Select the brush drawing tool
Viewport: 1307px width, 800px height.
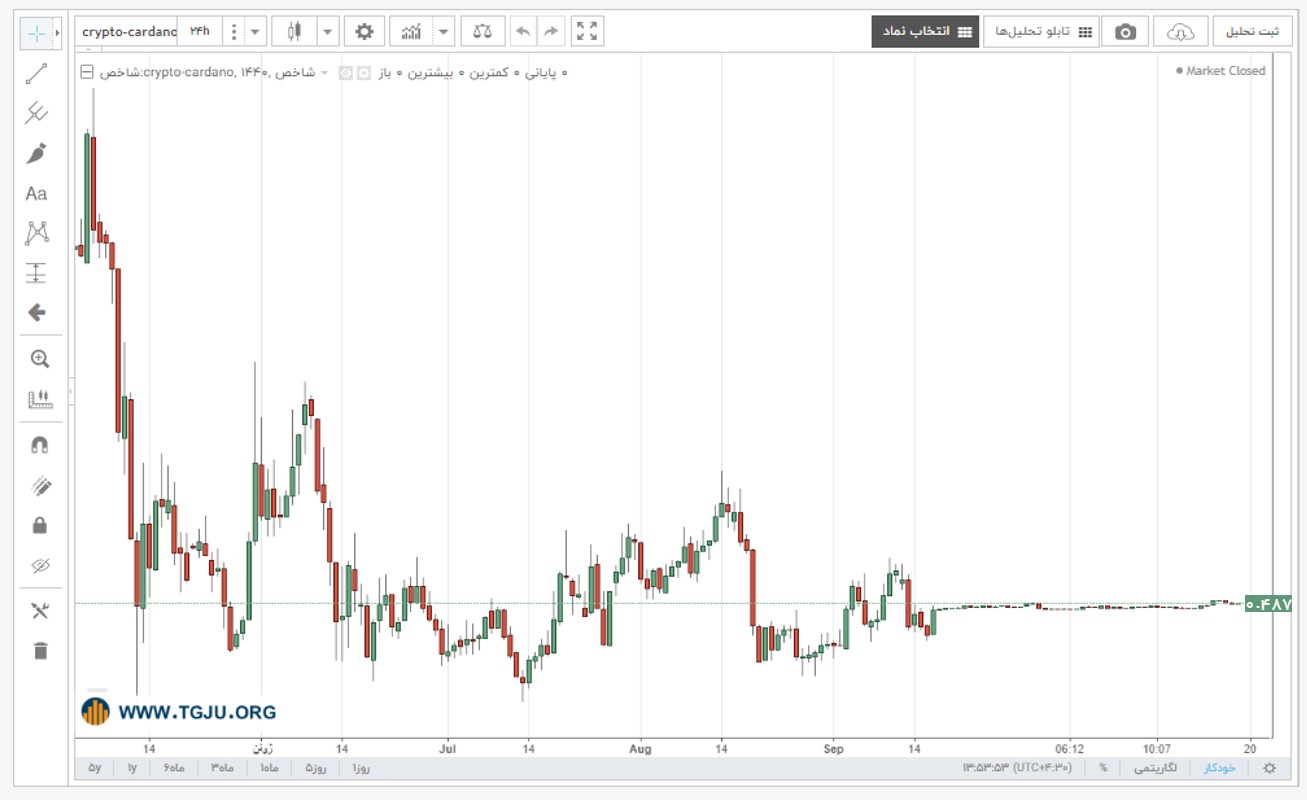pos(37,153)
